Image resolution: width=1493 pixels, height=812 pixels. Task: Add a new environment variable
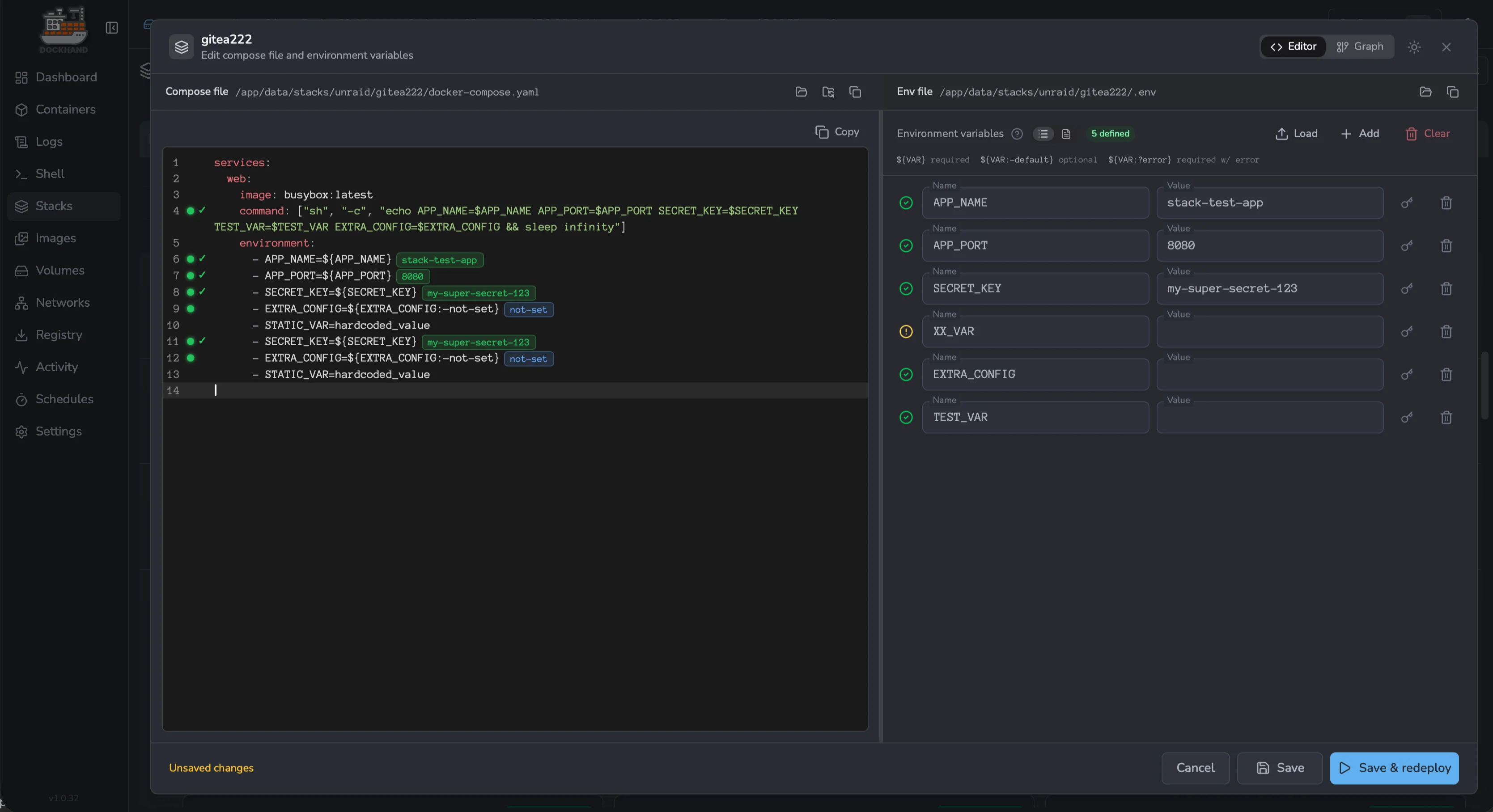point(1360,134)
